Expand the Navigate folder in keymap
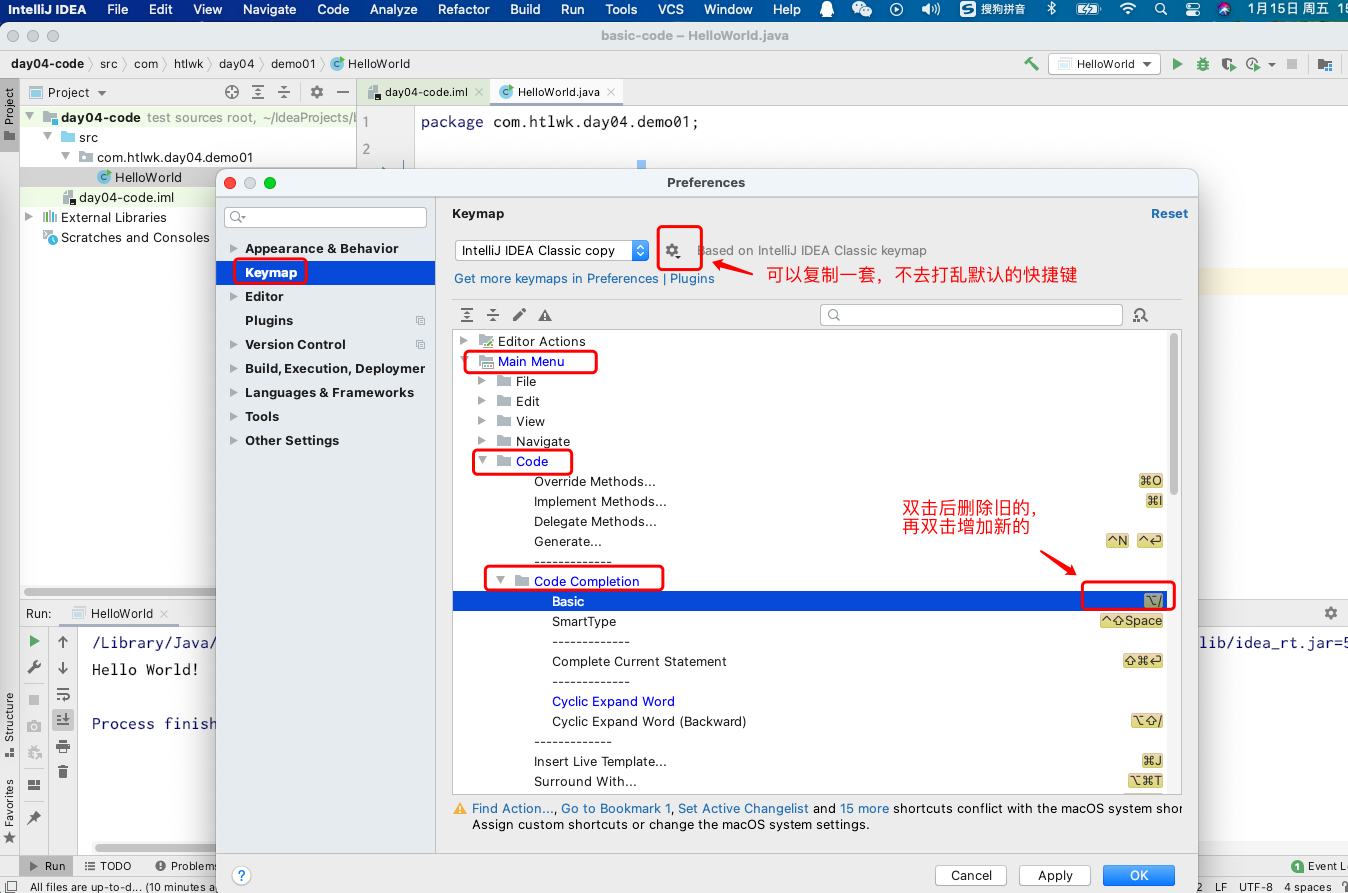Image resolution: width=1348 pixels, height=893 pixels. [x=482, y=441]
